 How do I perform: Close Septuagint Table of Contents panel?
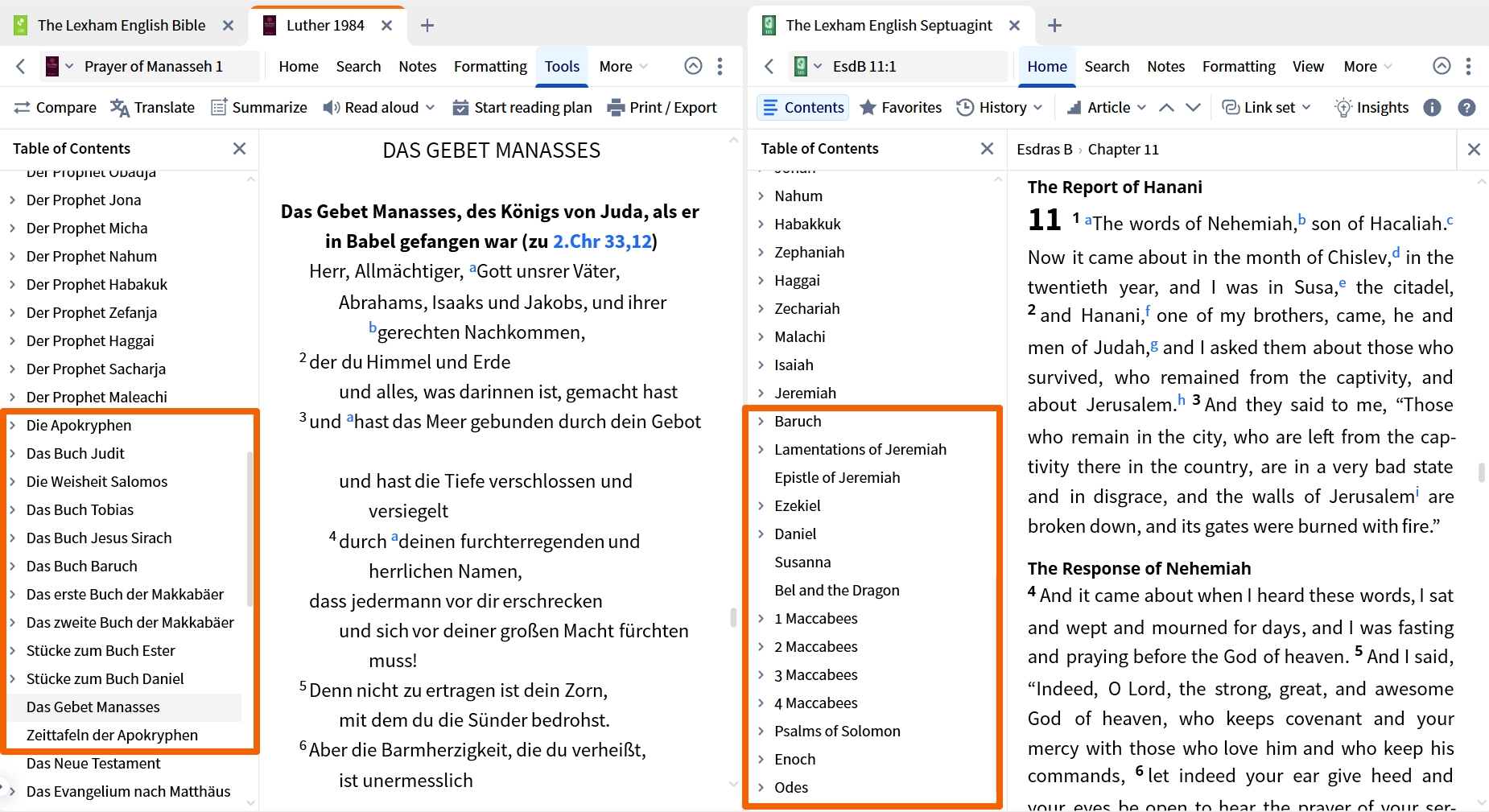coord(987,149)
